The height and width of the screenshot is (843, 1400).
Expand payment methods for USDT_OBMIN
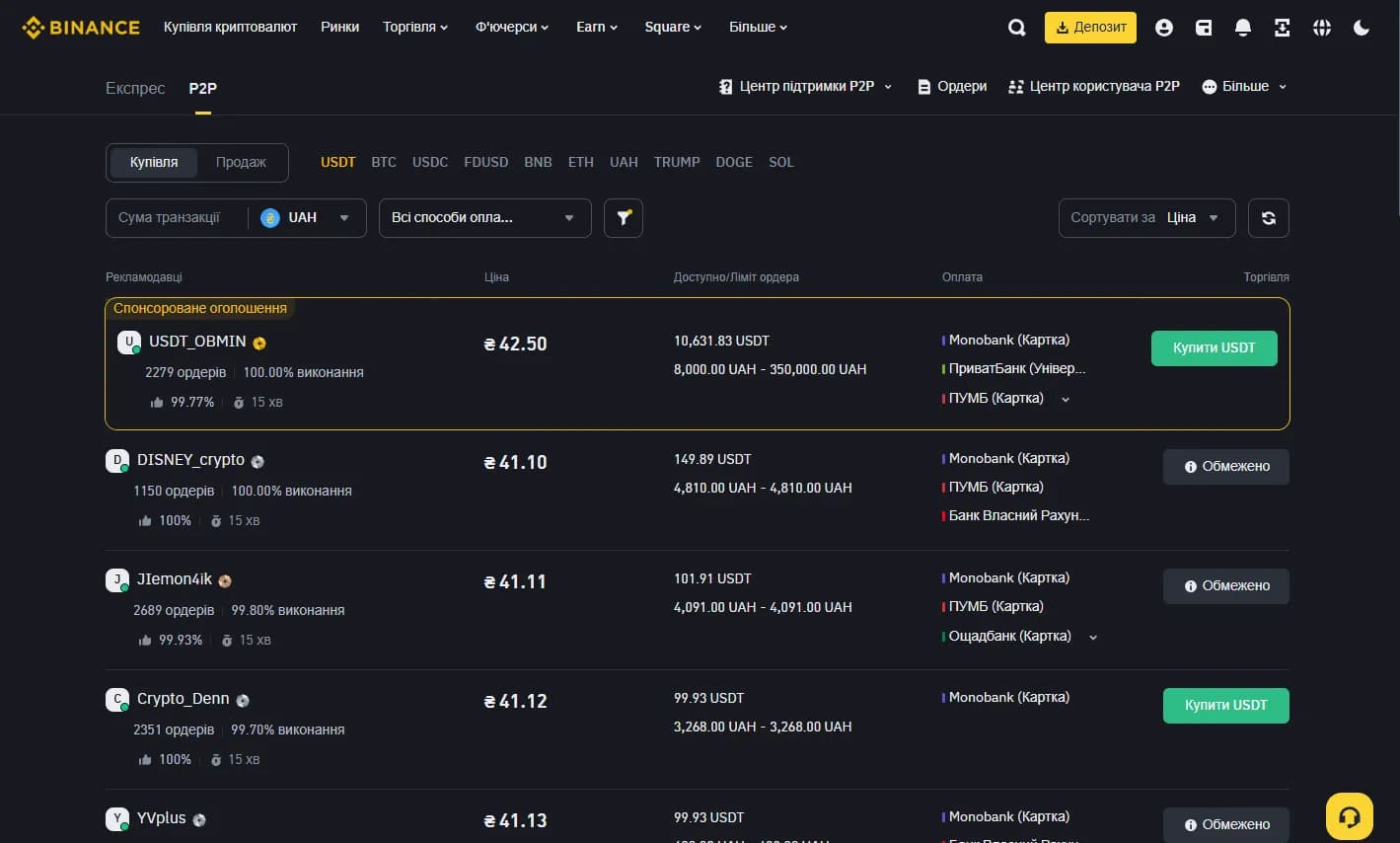coord(1066,400)
